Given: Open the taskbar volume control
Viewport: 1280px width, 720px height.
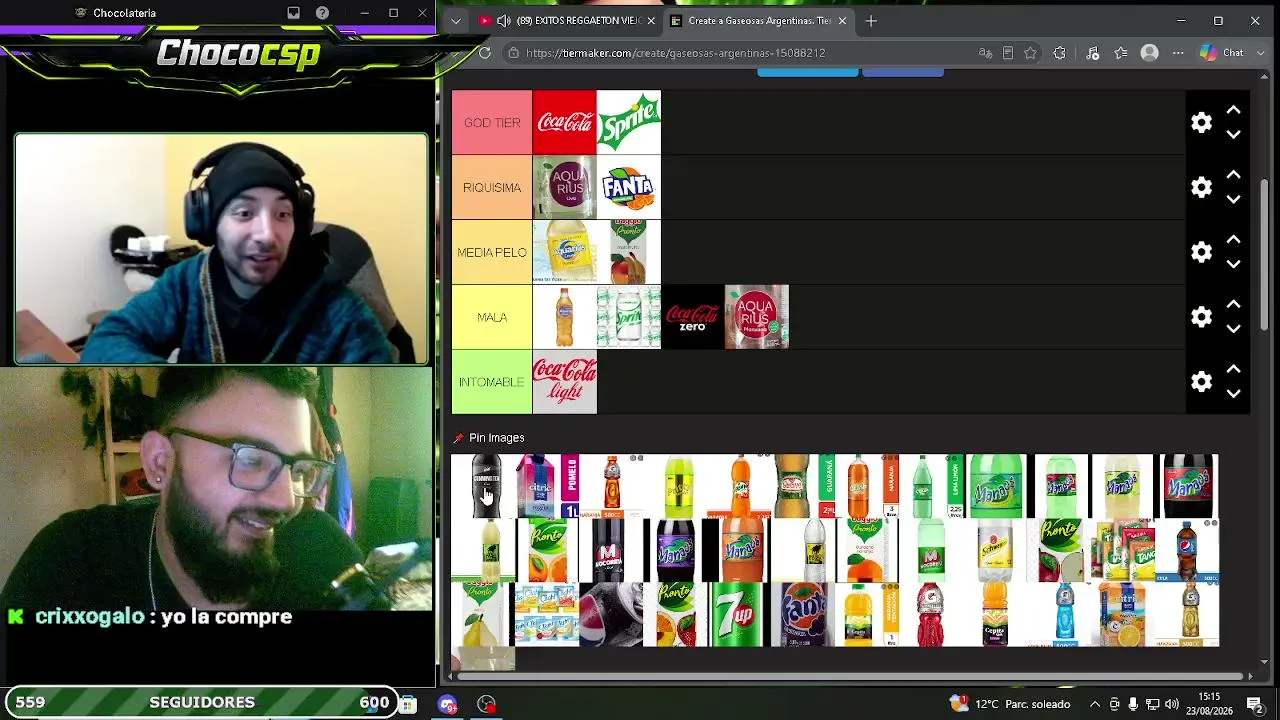Looking at the screenshot, I should click(x=1172, y=704).
